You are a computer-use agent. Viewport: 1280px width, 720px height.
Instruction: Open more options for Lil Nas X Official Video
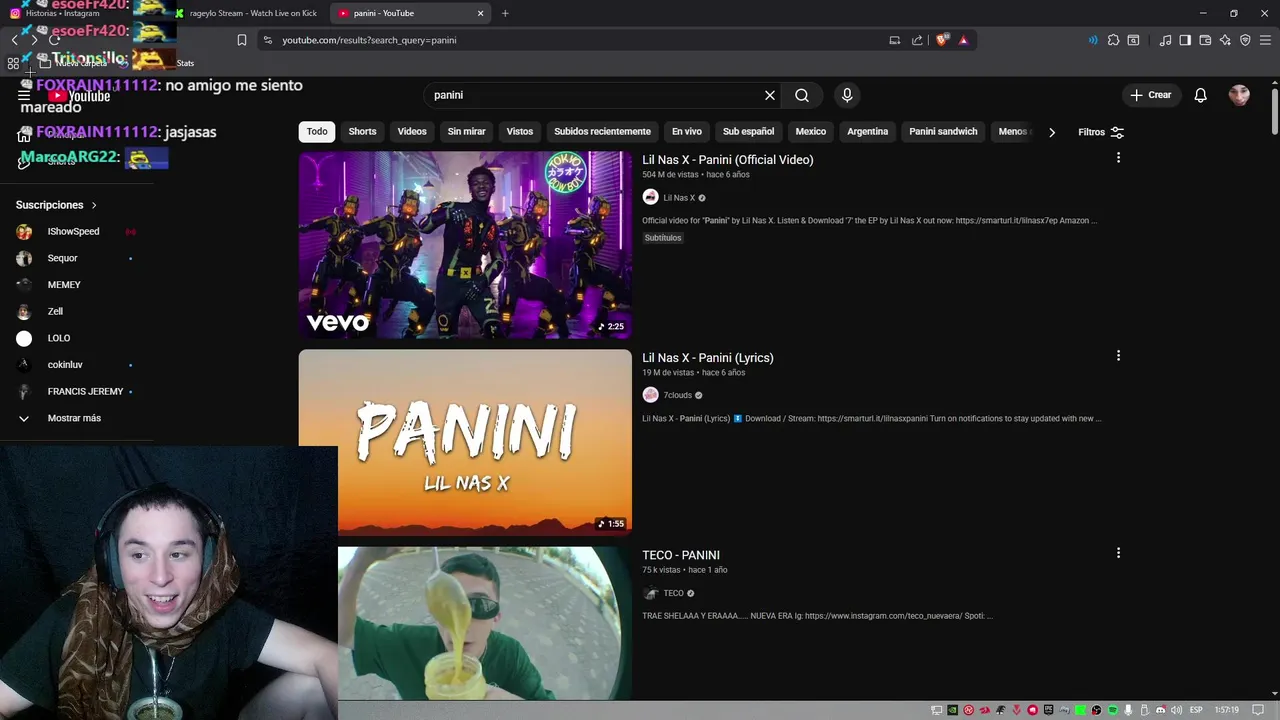tap(1118, 158)
